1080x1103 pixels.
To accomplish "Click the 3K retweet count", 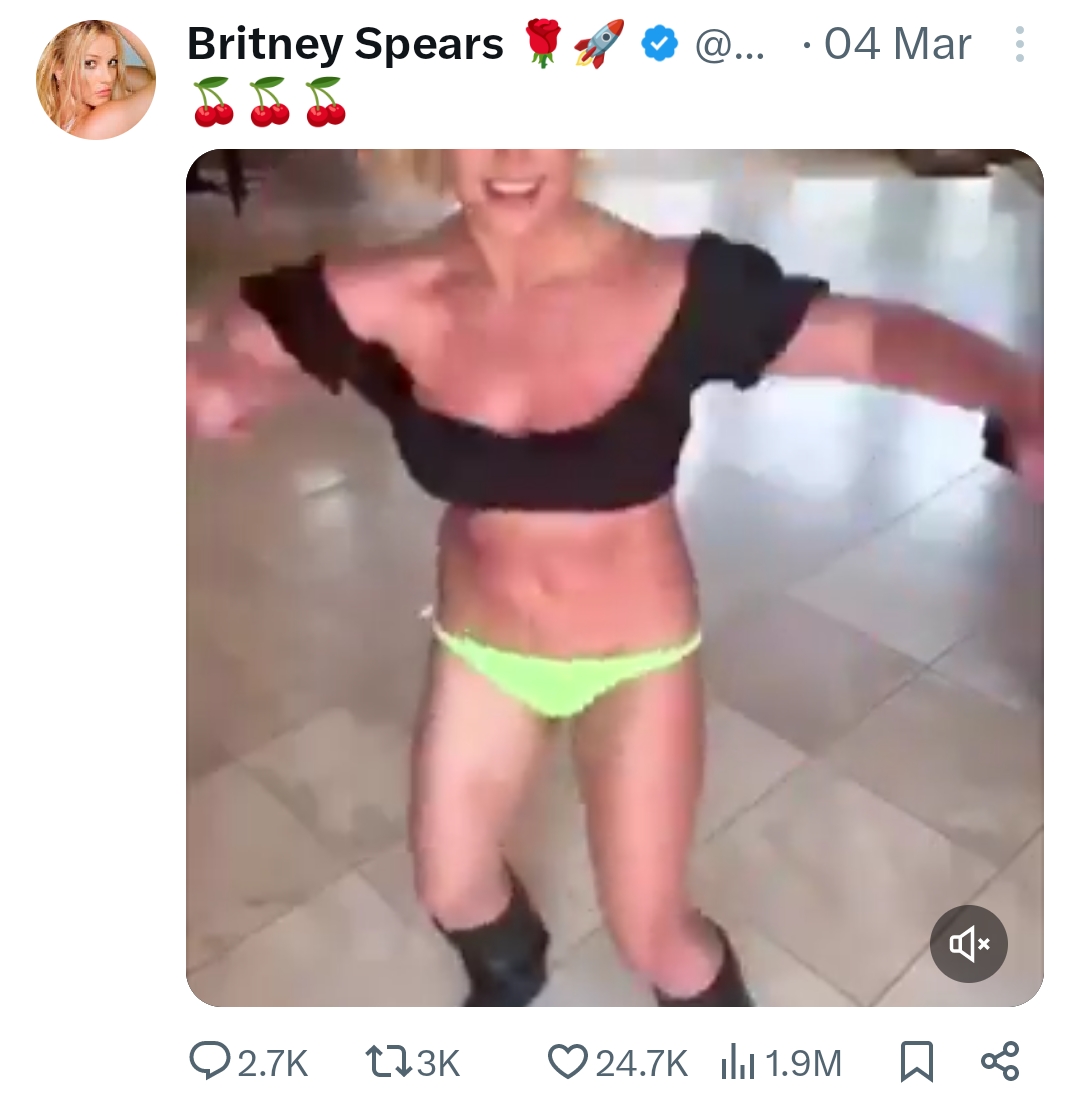I will pyautogui.click(x=438, y=1063).
